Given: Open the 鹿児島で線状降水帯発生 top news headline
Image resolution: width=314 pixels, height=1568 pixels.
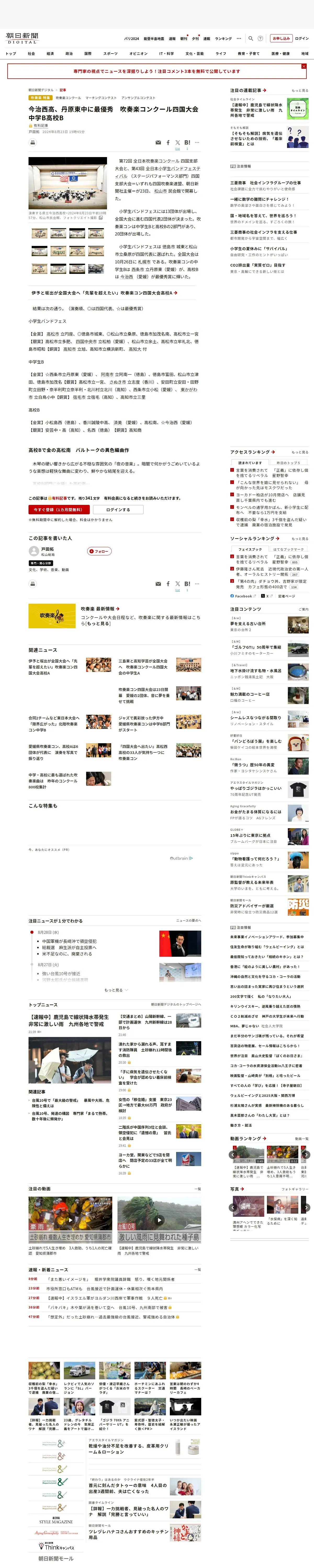Looking at the screenshot, I should click(x=69, y=1021).
